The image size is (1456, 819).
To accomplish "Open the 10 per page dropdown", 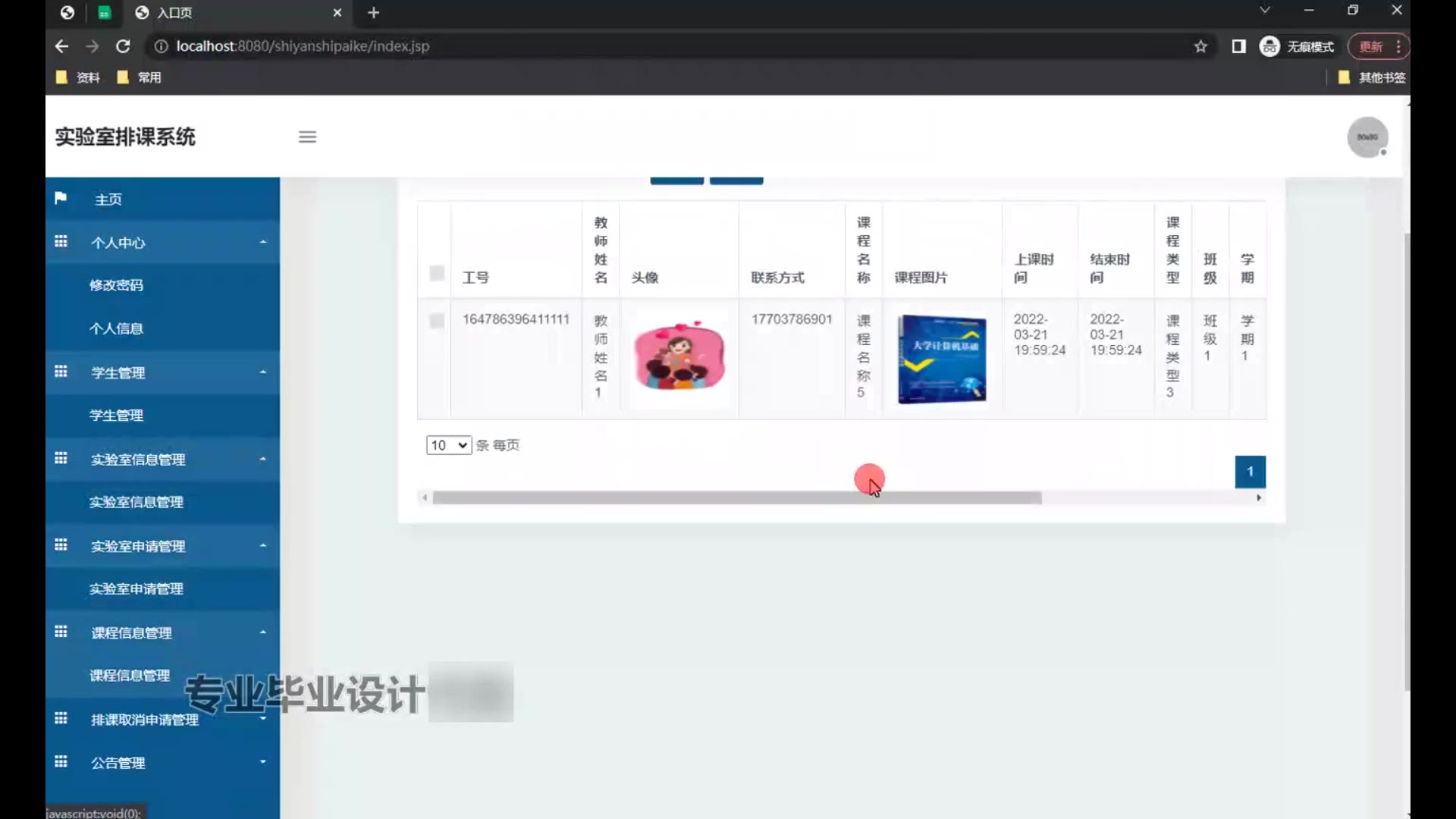I will (x=448, y=445).
